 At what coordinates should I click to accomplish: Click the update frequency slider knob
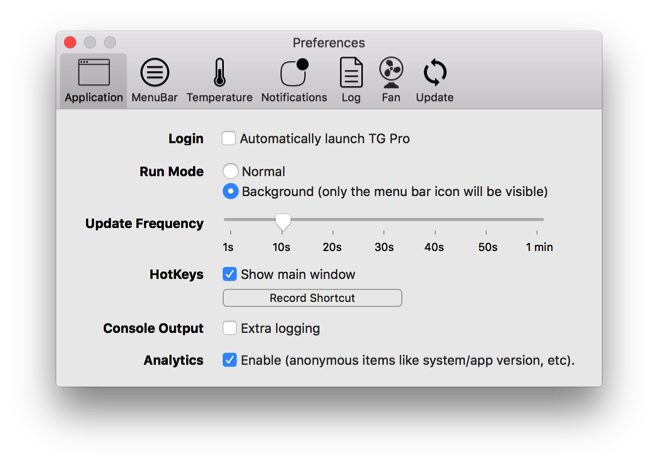coord(283,222)
